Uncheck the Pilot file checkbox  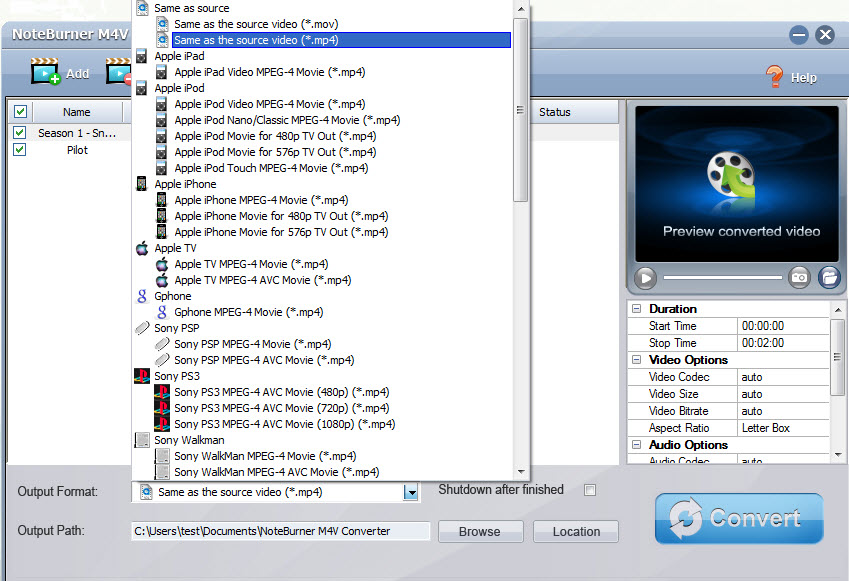coord(19,149)
